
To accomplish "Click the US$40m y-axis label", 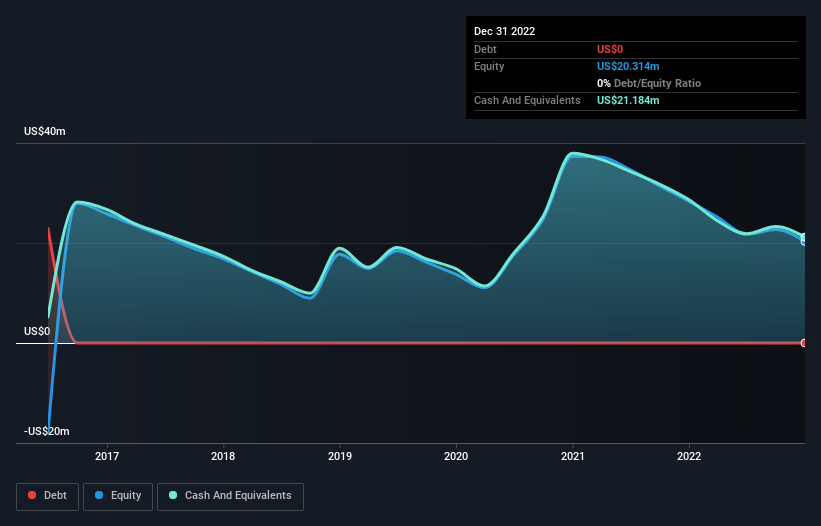I will 45,131.
